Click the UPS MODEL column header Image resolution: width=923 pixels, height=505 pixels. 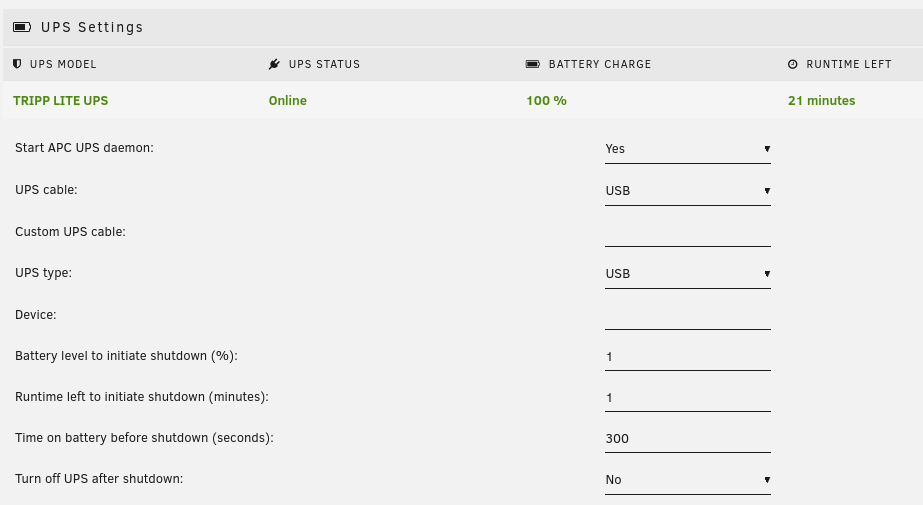63,64
